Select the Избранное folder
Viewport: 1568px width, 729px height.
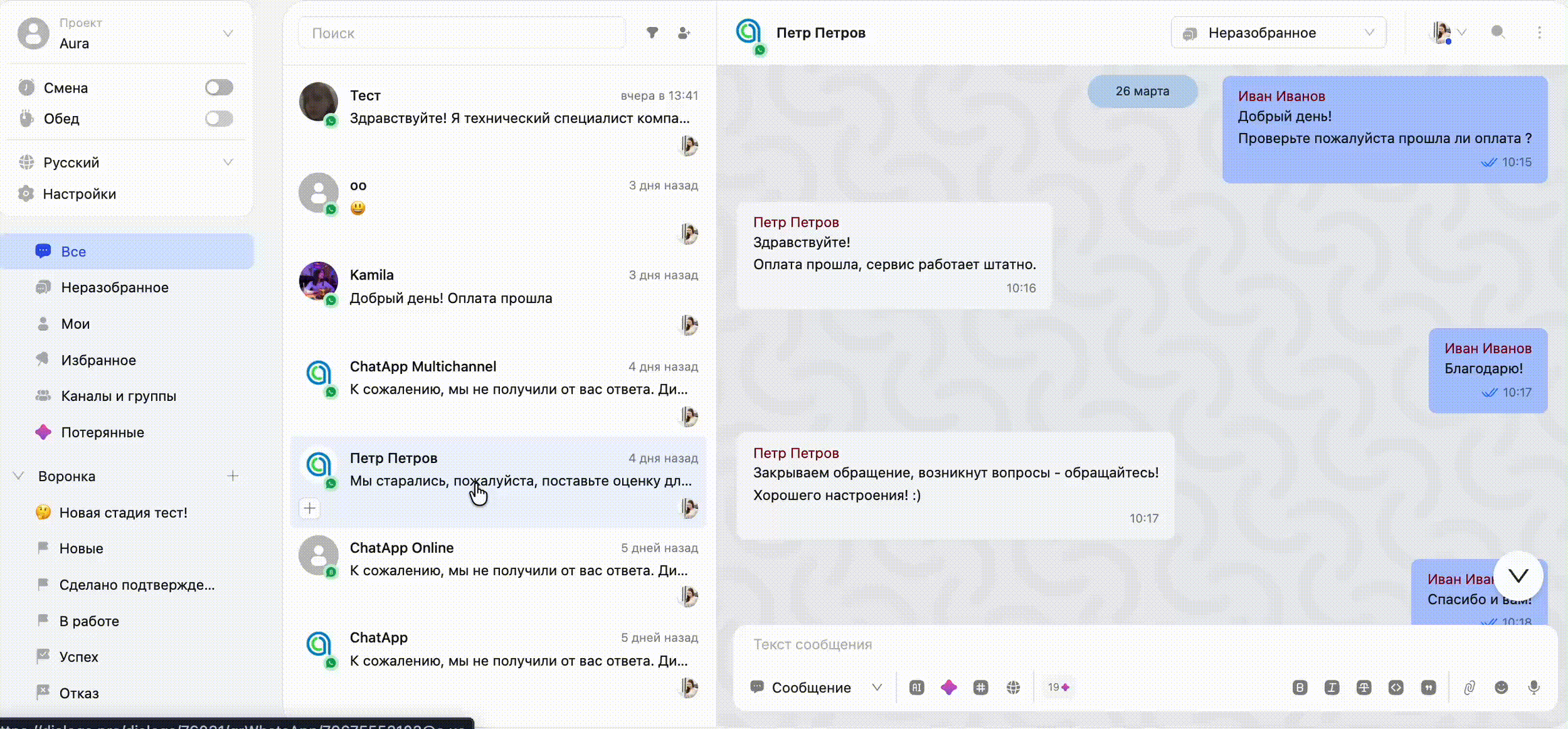99,360
